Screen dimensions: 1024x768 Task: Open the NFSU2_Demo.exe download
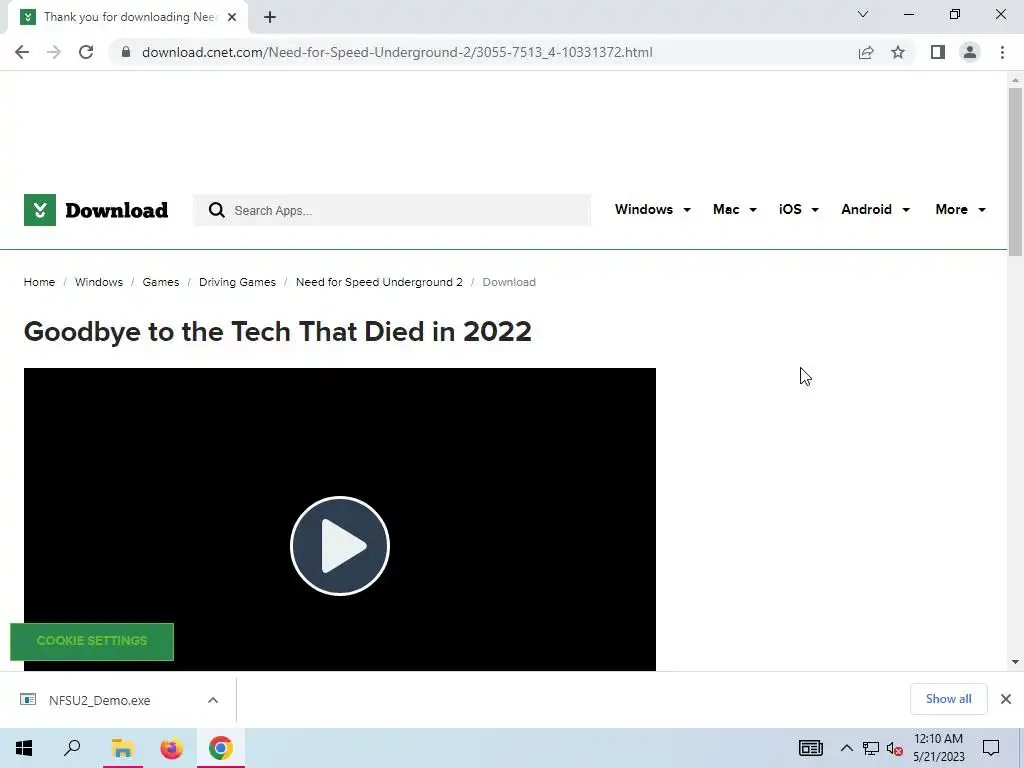pos(99,700)
